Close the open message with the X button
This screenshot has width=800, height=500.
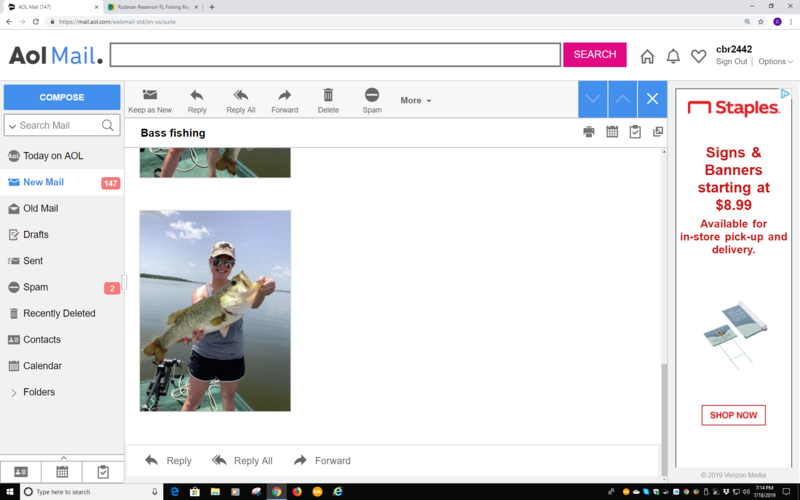click(x=653, y=99)
